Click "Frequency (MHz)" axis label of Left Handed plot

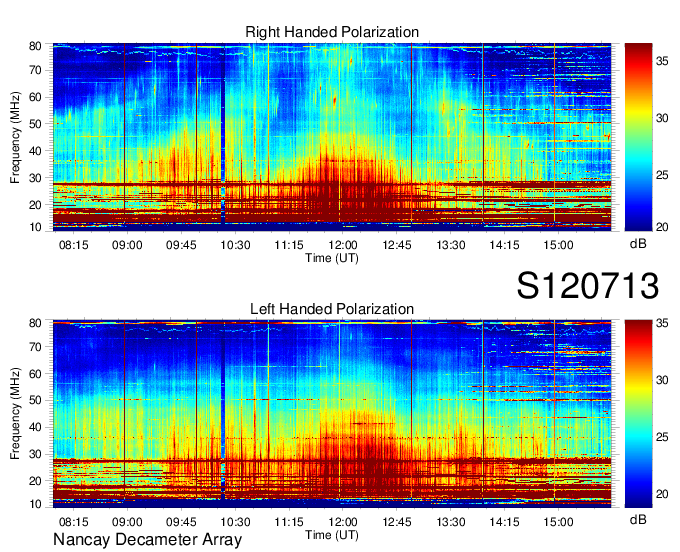[x=15, y=414]
